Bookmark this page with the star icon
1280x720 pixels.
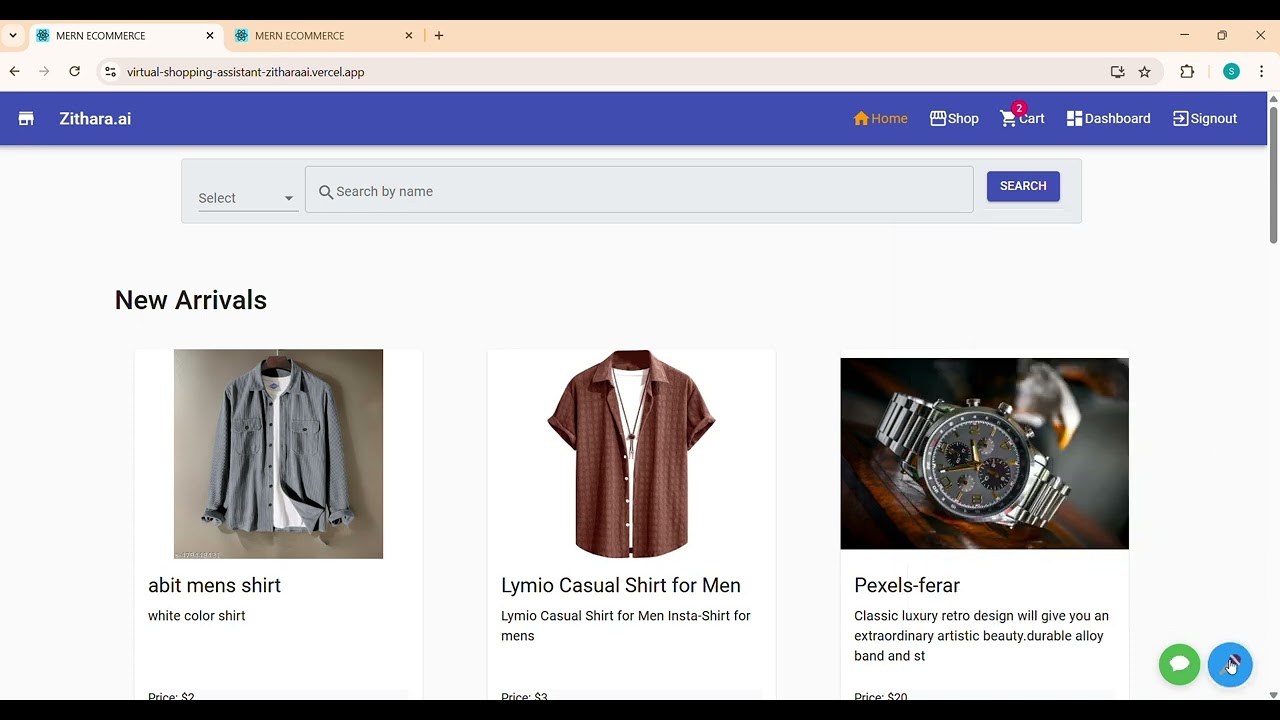pyautogui.click(x=1145, y=72)
